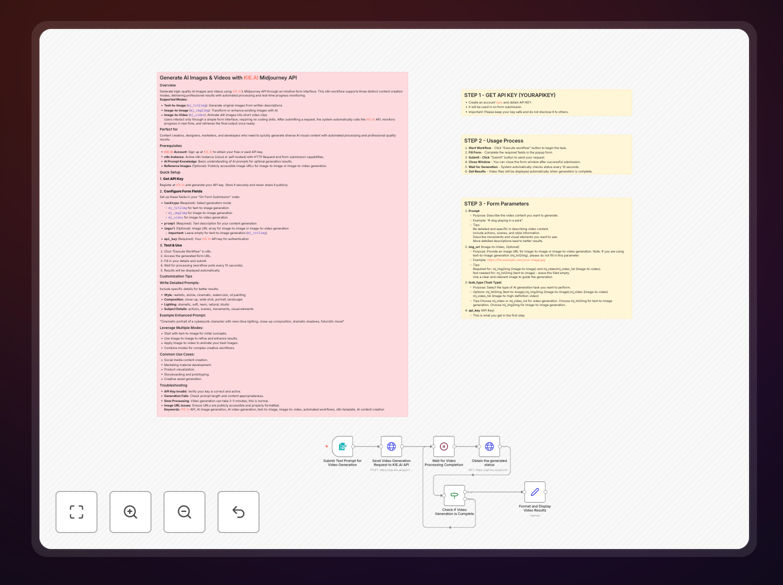This screenshot has height=585, width=783.
Task: Click the 'Prerequisites' heading in the pink note
Action: tap(171, 146)
